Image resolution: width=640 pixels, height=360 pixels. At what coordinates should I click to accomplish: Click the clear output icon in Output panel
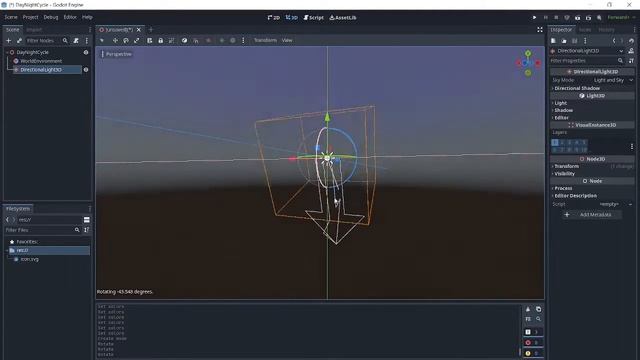coord(528,309)
